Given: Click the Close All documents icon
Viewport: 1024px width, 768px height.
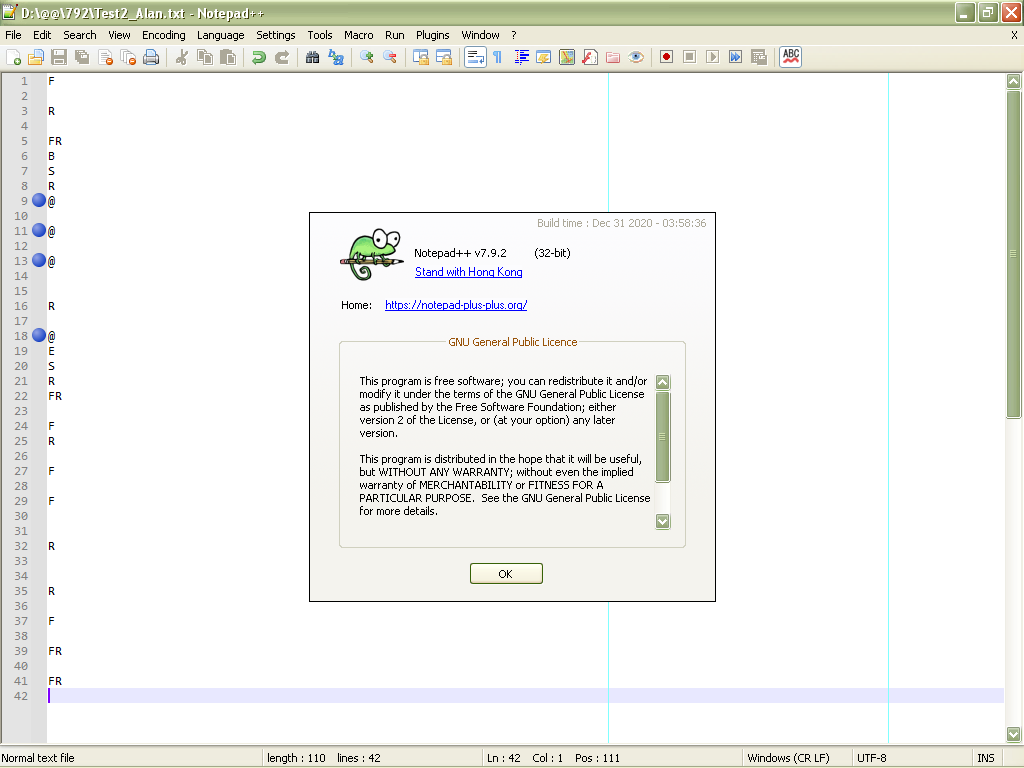Looking at the screenshot, I should coord(129,57).
